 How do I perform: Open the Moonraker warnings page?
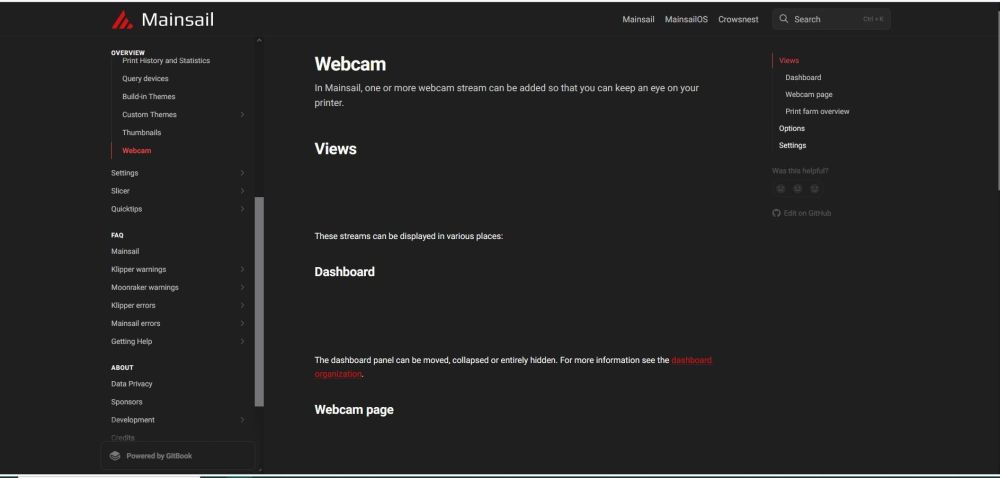pos(145,287)
